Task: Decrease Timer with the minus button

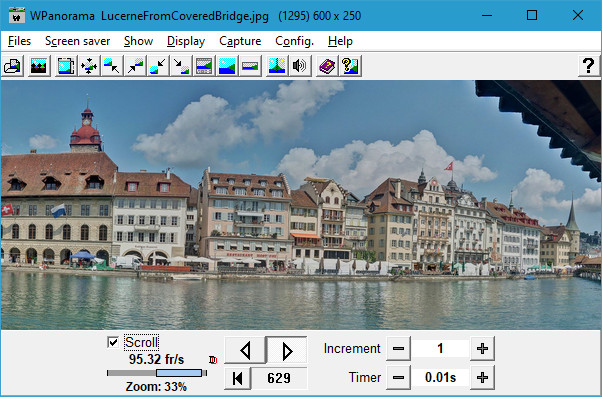Action: (x=399, y=377)
